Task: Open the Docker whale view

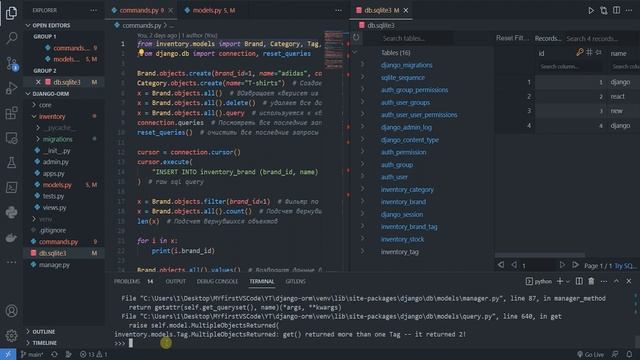Action: [11, 237]
